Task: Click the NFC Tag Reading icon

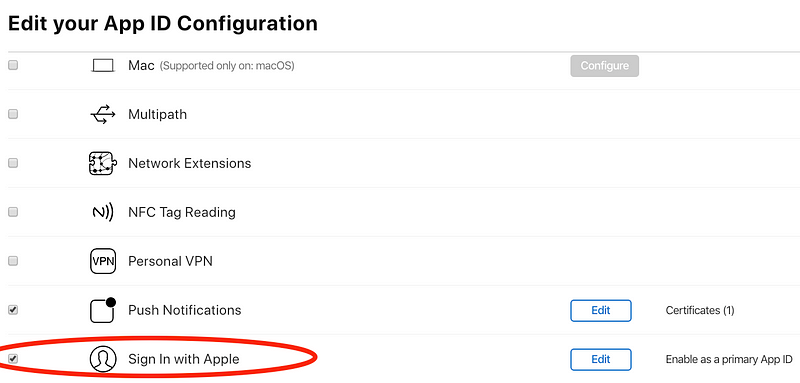Action: coord(103,212)
